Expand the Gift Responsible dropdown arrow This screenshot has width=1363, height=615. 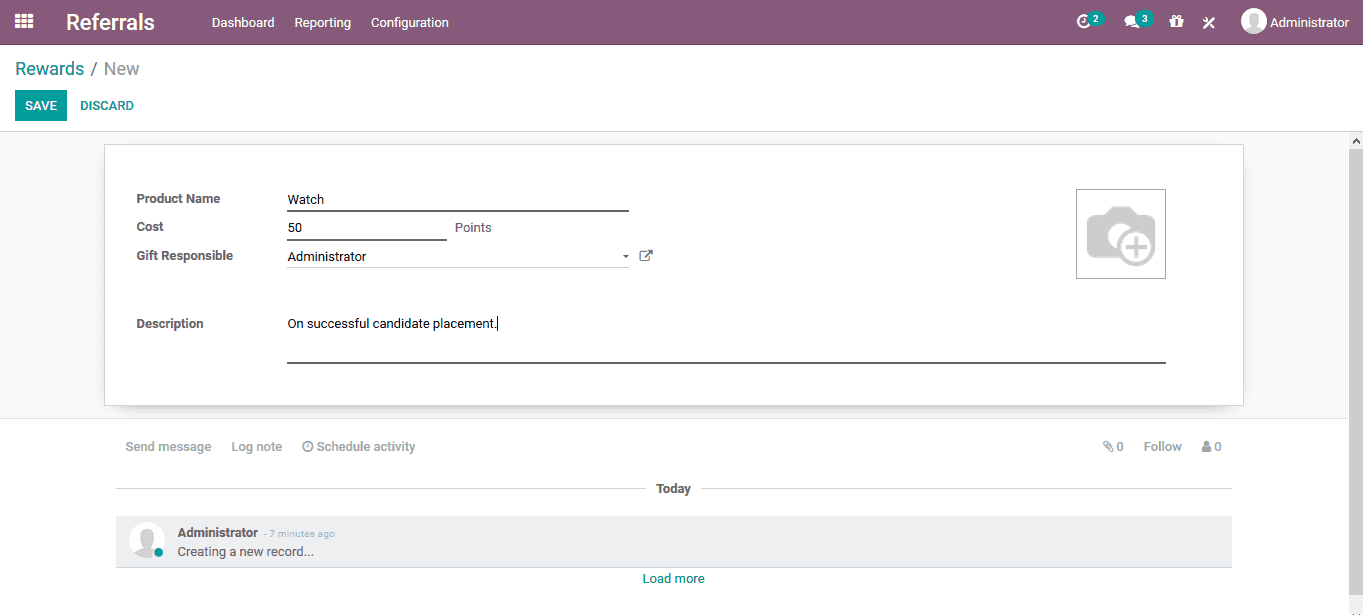[x=626, y=257]
